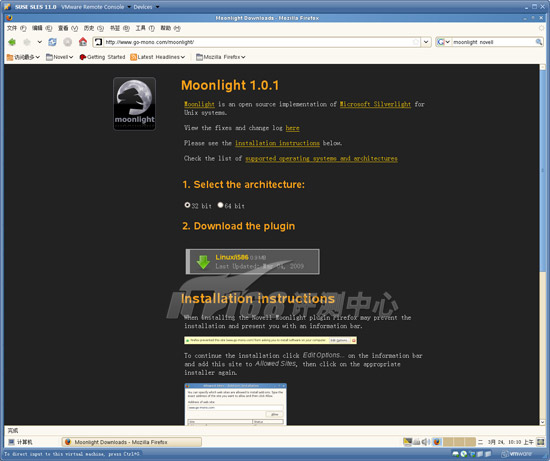The height and width of the screenshot is (461, 550).
Task: Click the Allowed Sites dialog screenshot thumbnail
Action: pyautogui.click(x=235, y=404)
